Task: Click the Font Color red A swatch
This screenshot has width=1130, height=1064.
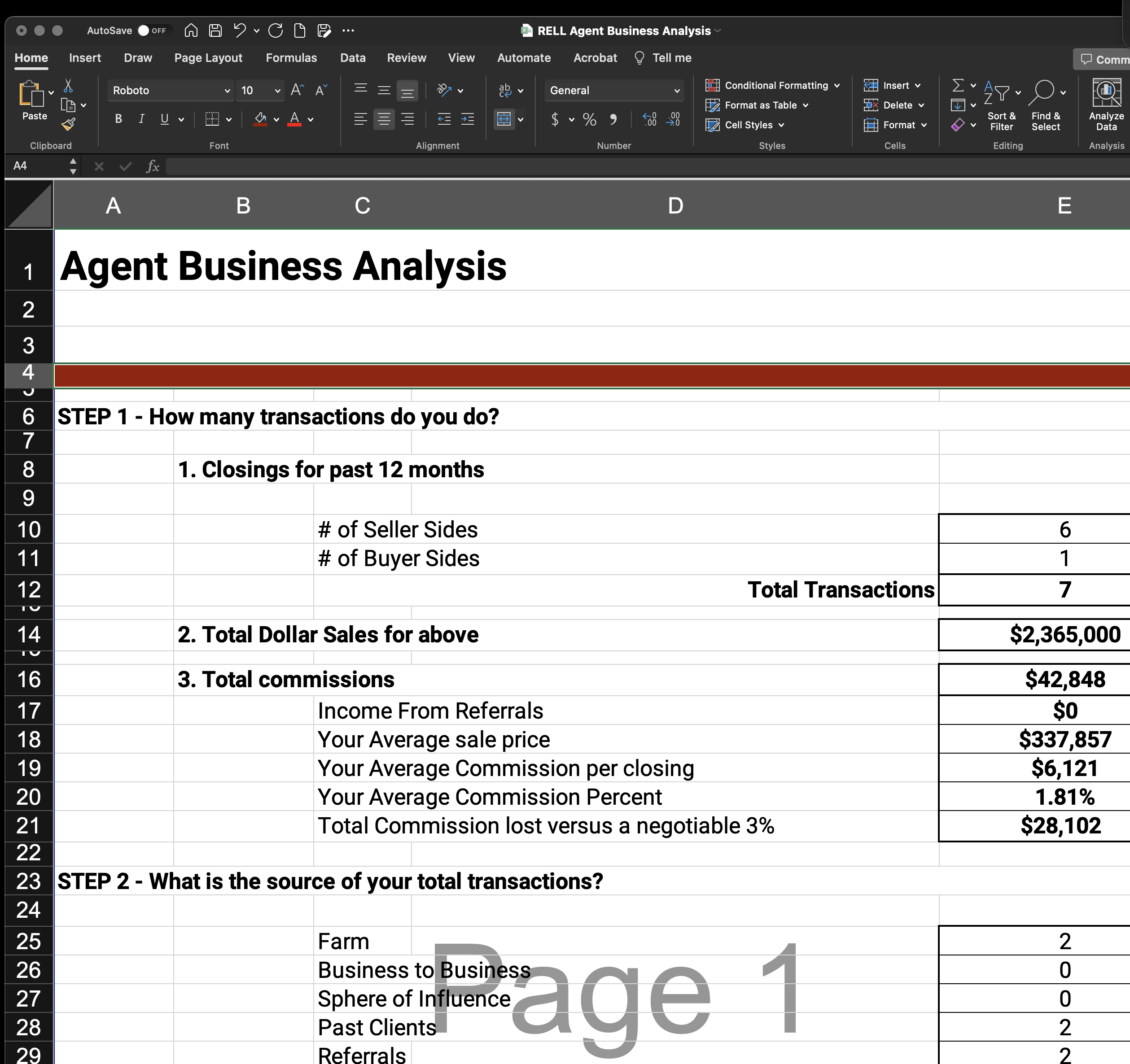Action: 294,119
